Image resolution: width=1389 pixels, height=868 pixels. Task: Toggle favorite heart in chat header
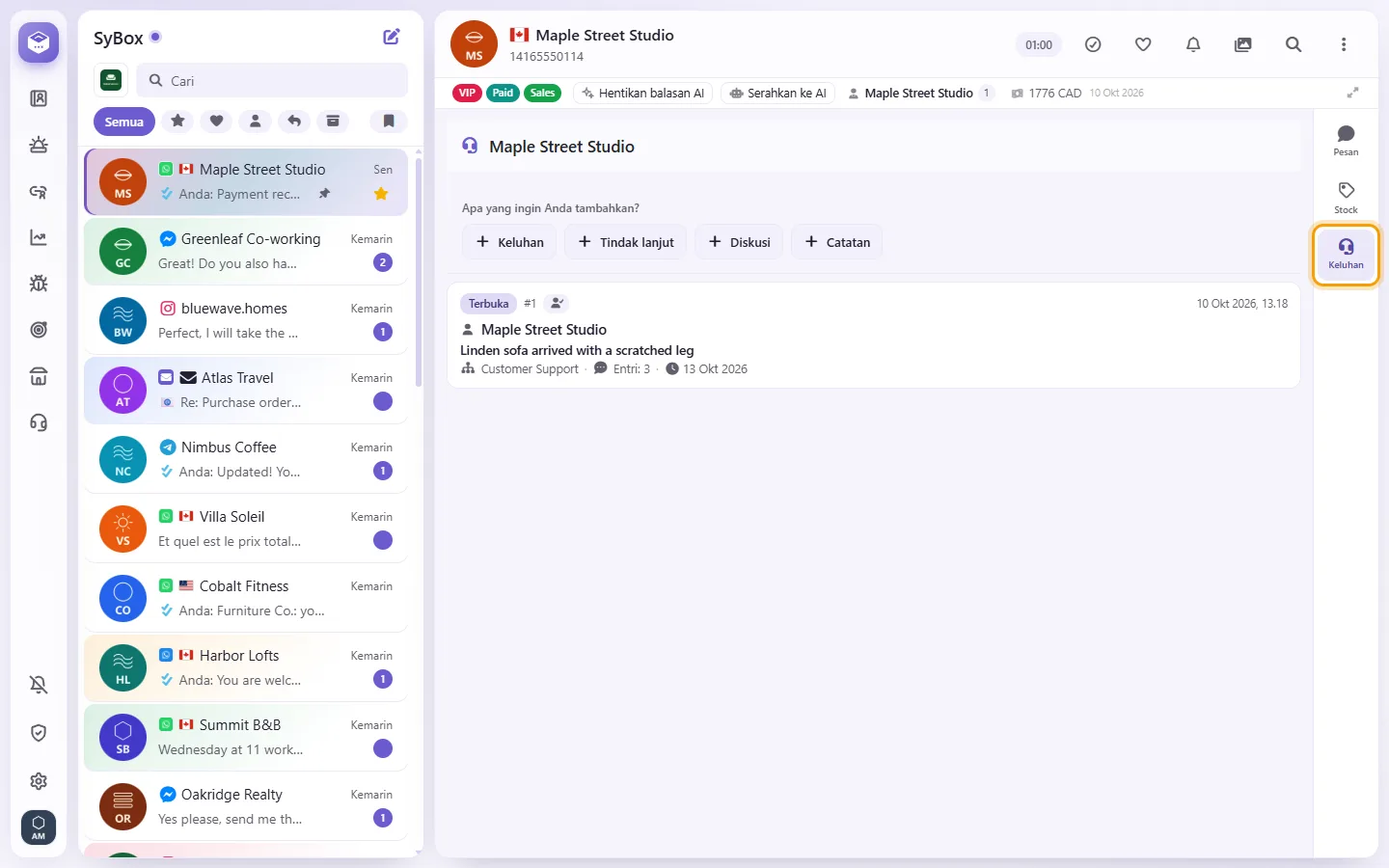click(1143, 44)
